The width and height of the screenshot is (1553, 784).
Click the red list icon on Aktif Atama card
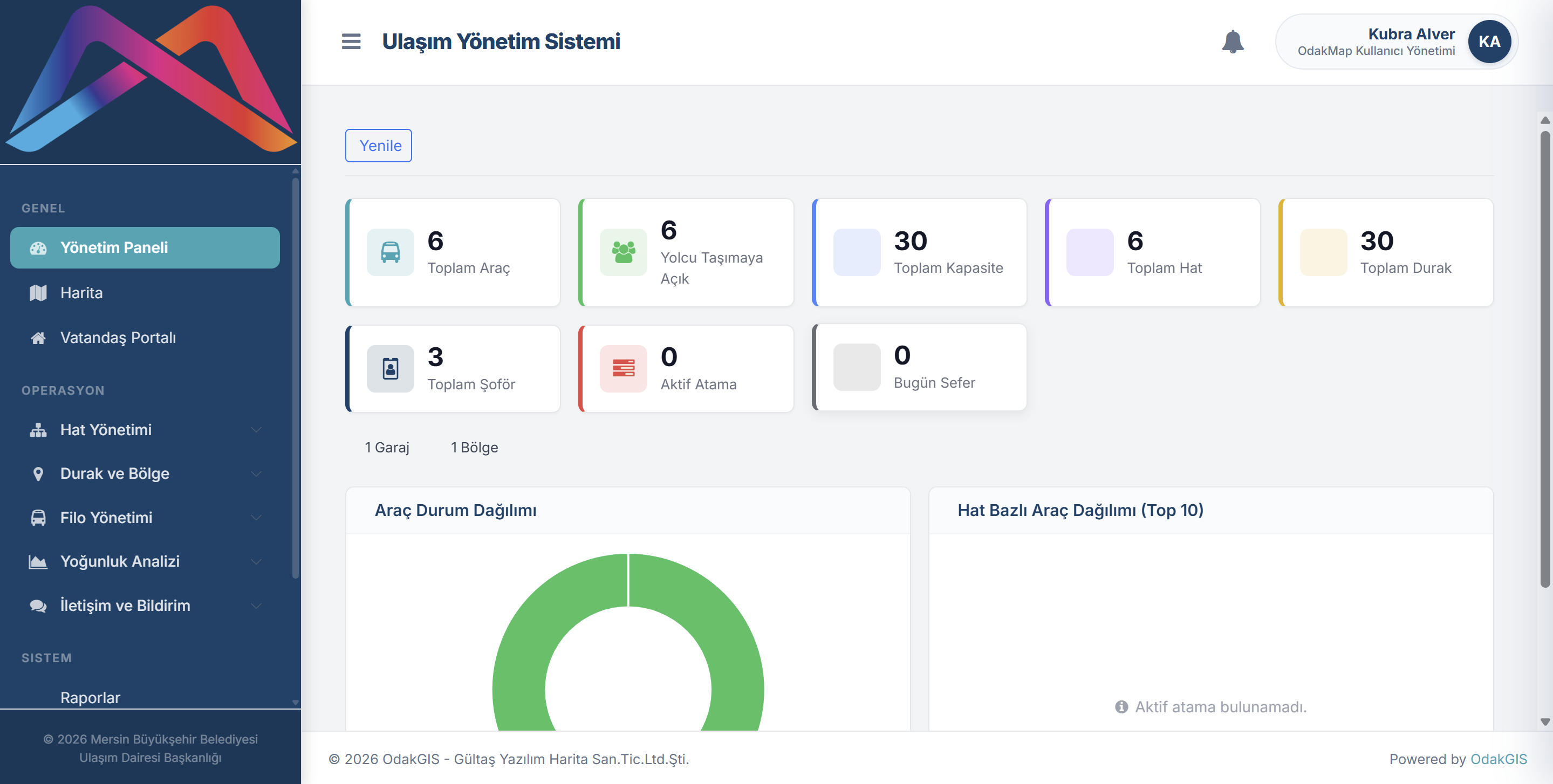pyautogui.click(x=624, y=368)
